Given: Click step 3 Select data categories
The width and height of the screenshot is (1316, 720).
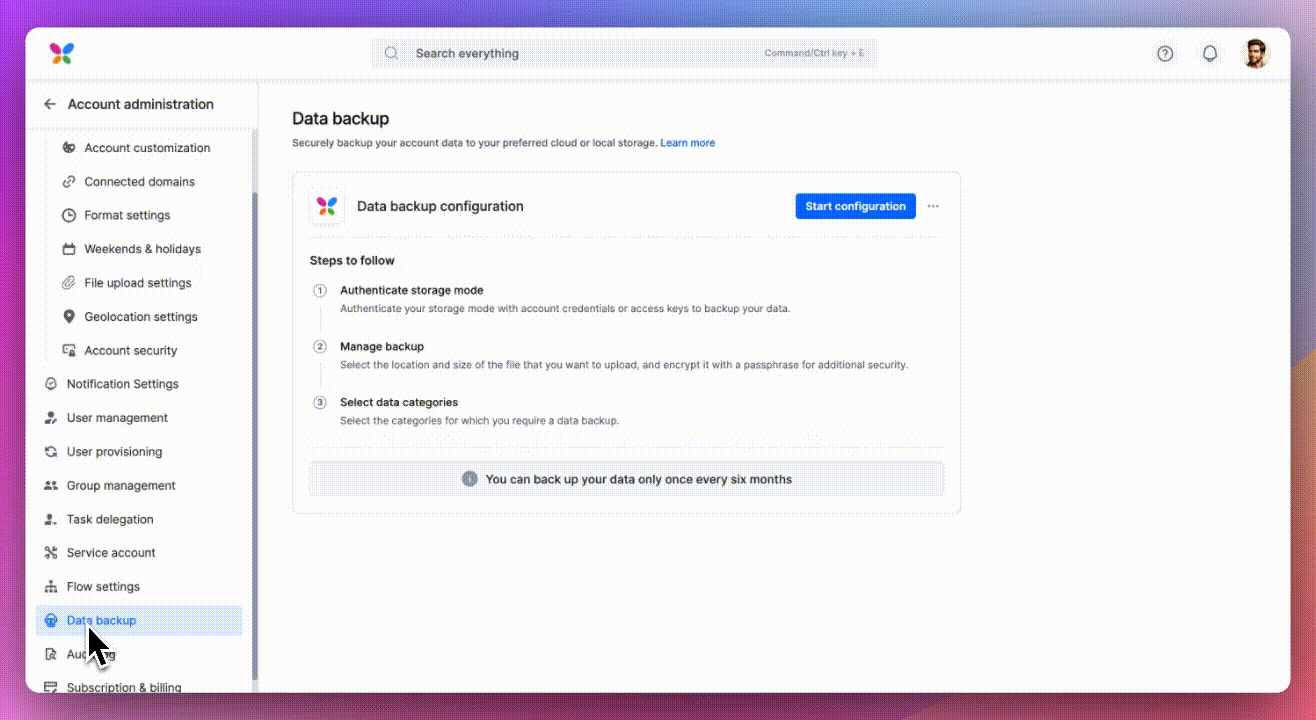Looking at the screenshot, I should click(x=399, y=402).
